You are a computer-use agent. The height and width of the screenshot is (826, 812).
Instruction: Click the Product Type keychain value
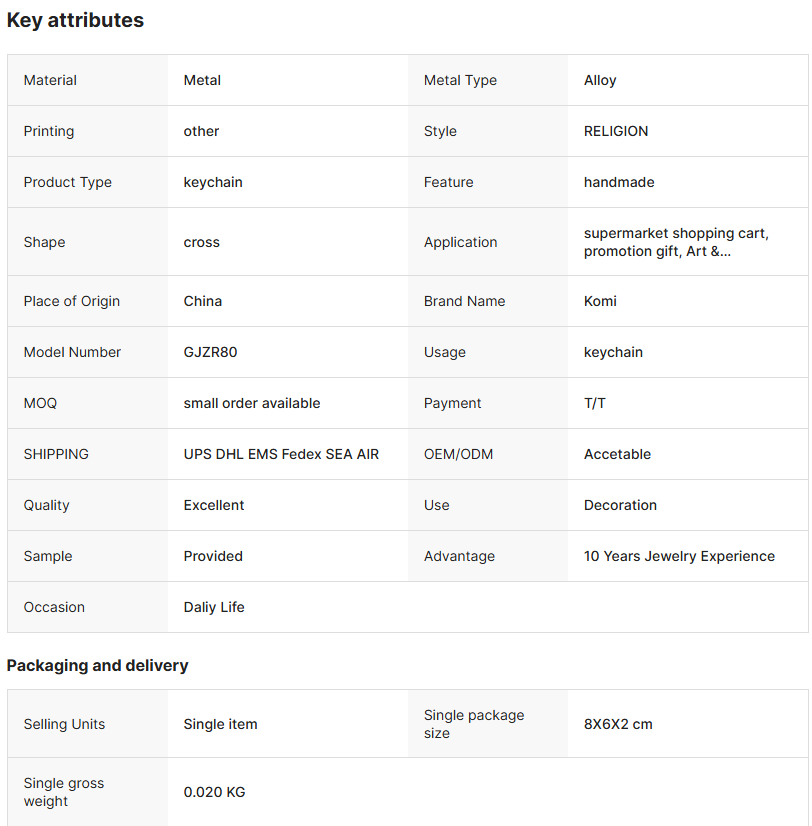[213, 182]
